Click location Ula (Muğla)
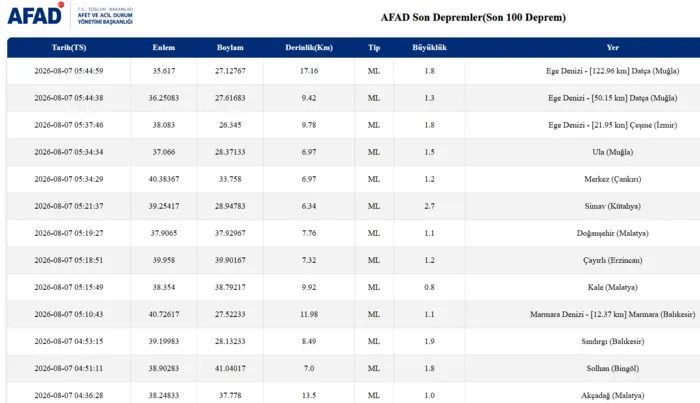The width and height of the screenshot is (700, 403). point(612,152)
